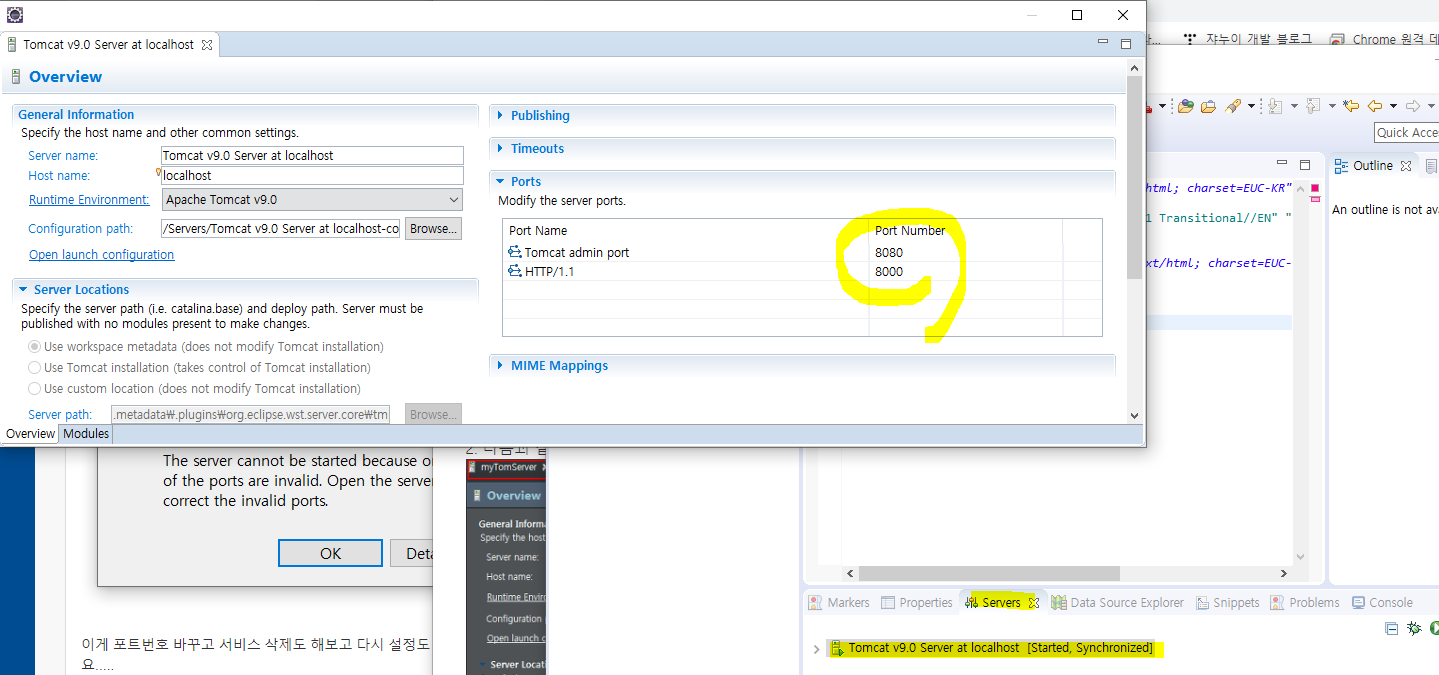Close the Servers view tab

pos(1034,603)
